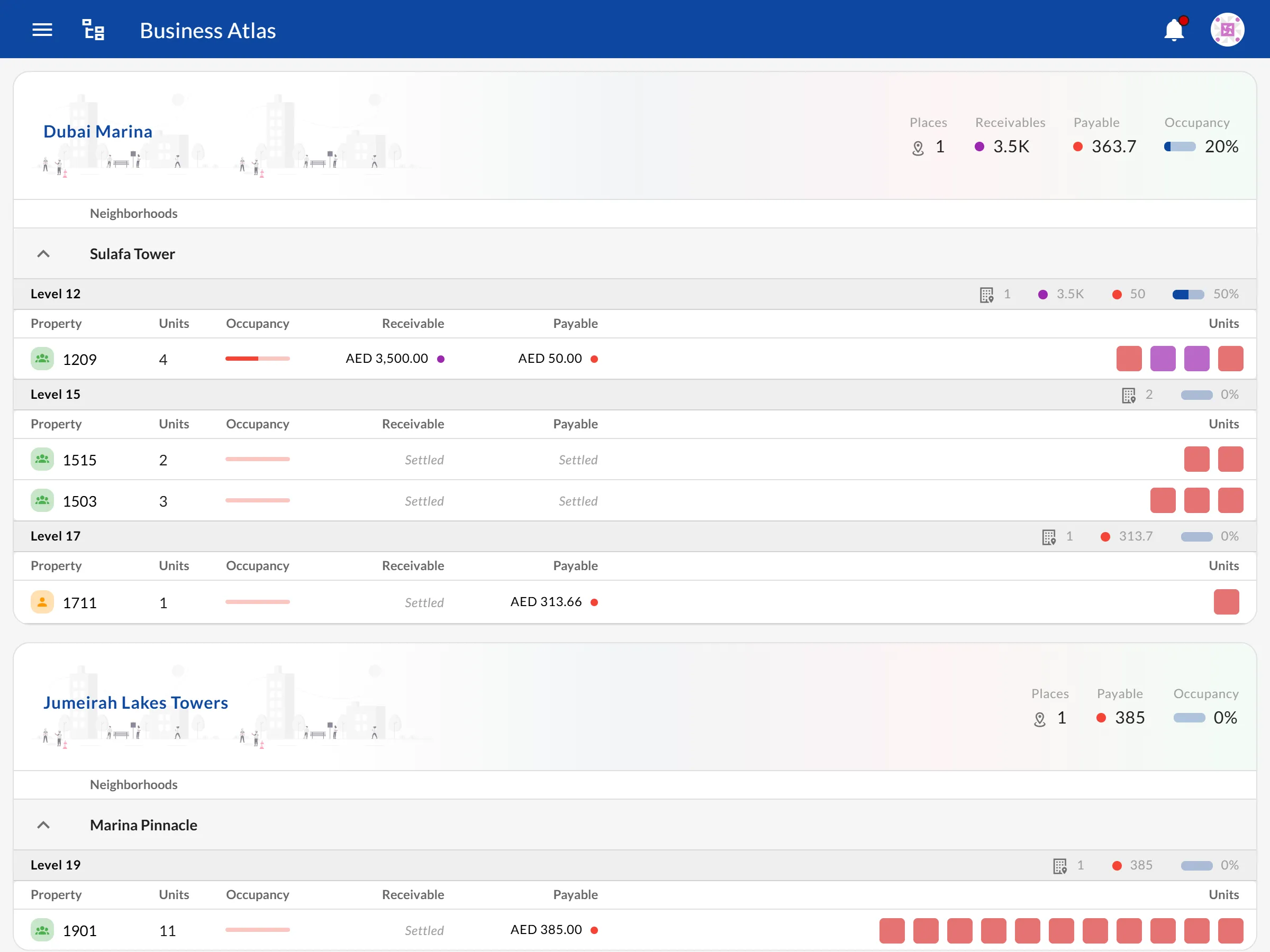Collapse the Marina Pinnacle neighborhood
The height and width of the screenshot is (952, 1270).
click(43, 825)
